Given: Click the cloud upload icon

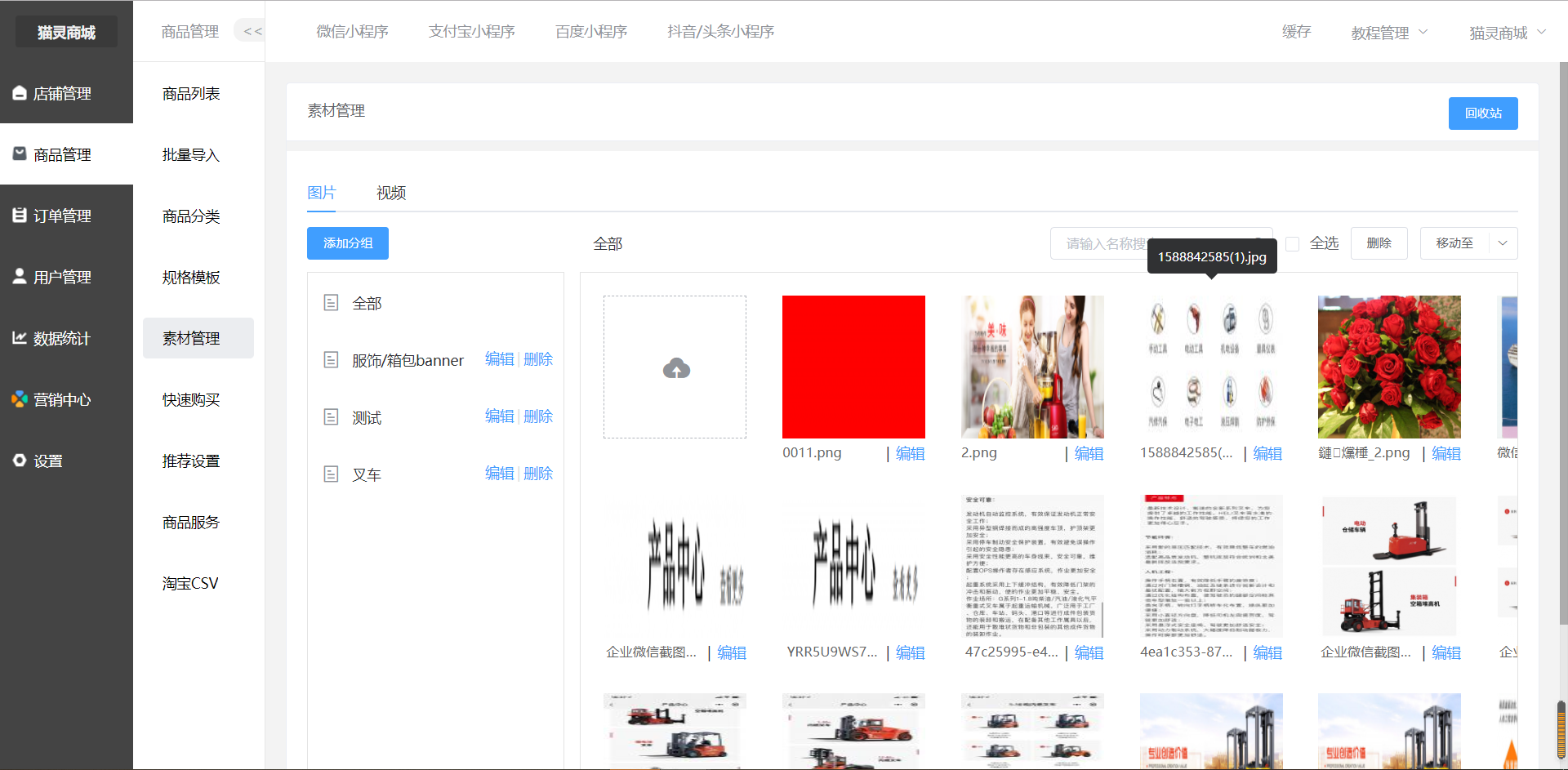Looking at the screenshot, I should click(676, 368).
